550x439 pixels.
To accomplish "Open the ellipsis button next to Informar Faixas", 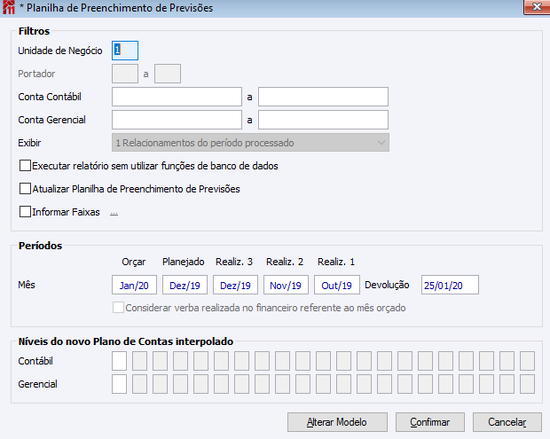I will (114, 213).
